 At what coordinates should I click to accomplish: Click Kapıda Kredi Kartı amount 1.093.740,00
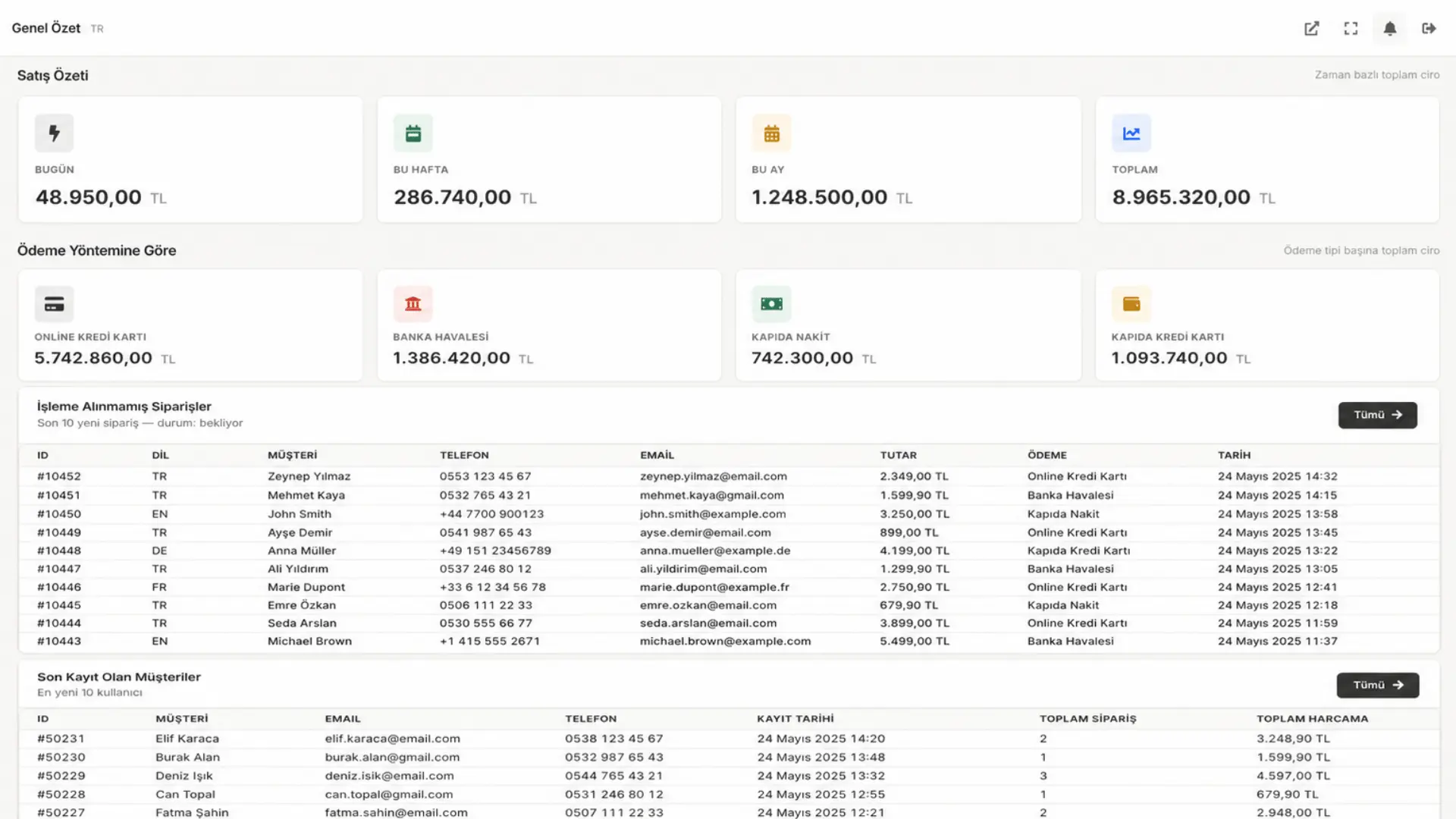[1169, 358]
